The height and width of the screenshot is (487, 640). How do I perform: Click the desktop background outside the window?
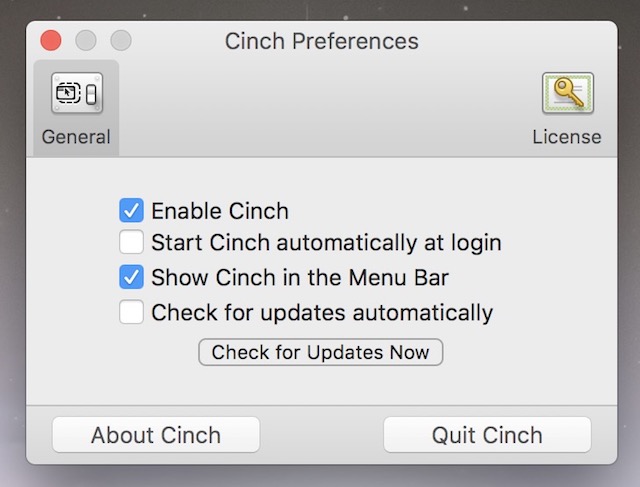click(12, 245)
